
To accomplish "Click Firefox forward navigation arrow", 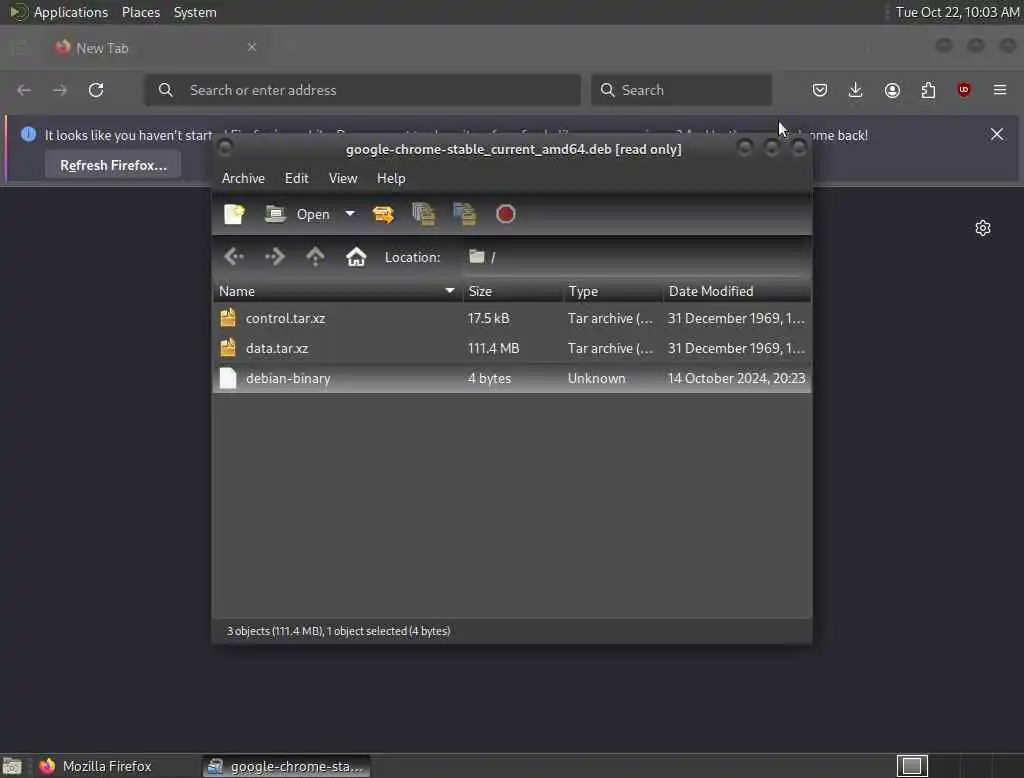I will point(60,90).
